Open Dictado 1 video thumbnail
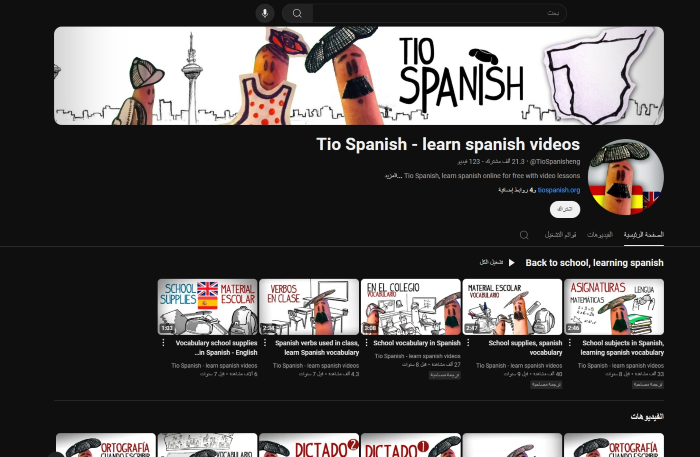This screenshot has width=700, height=457. (x=411, y=445)
